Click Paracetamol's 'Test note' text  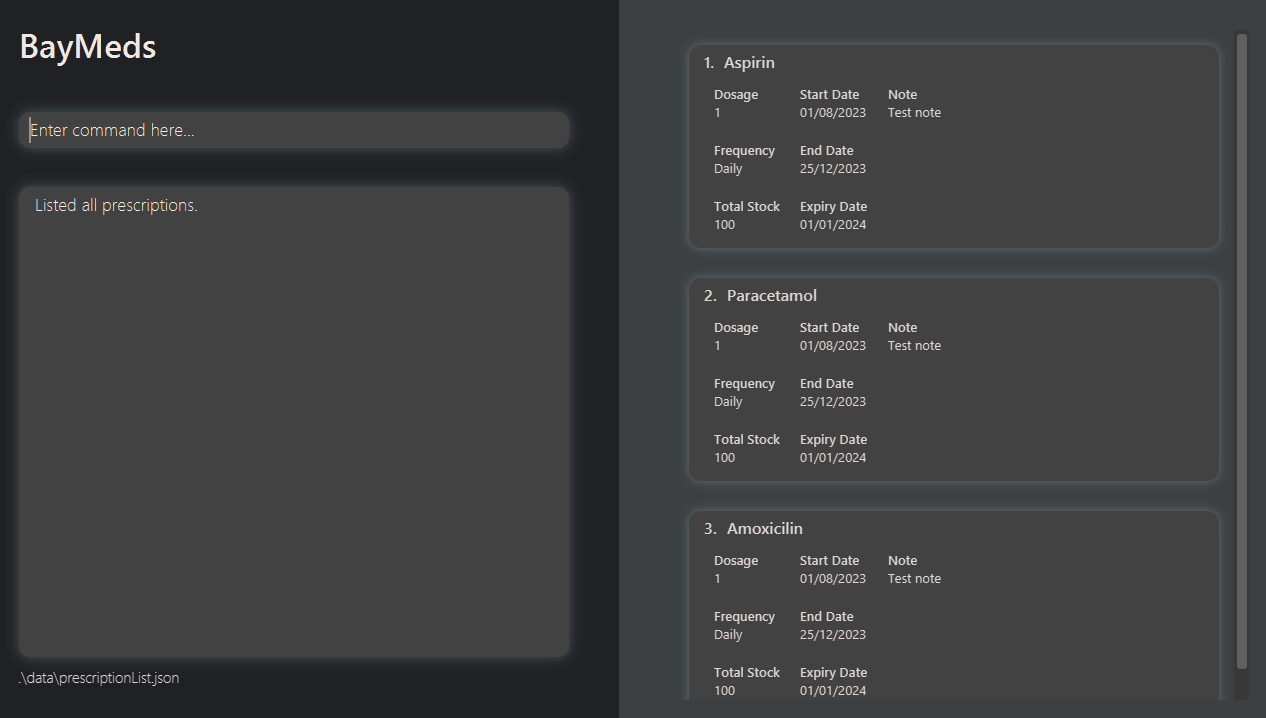[914, 346]
